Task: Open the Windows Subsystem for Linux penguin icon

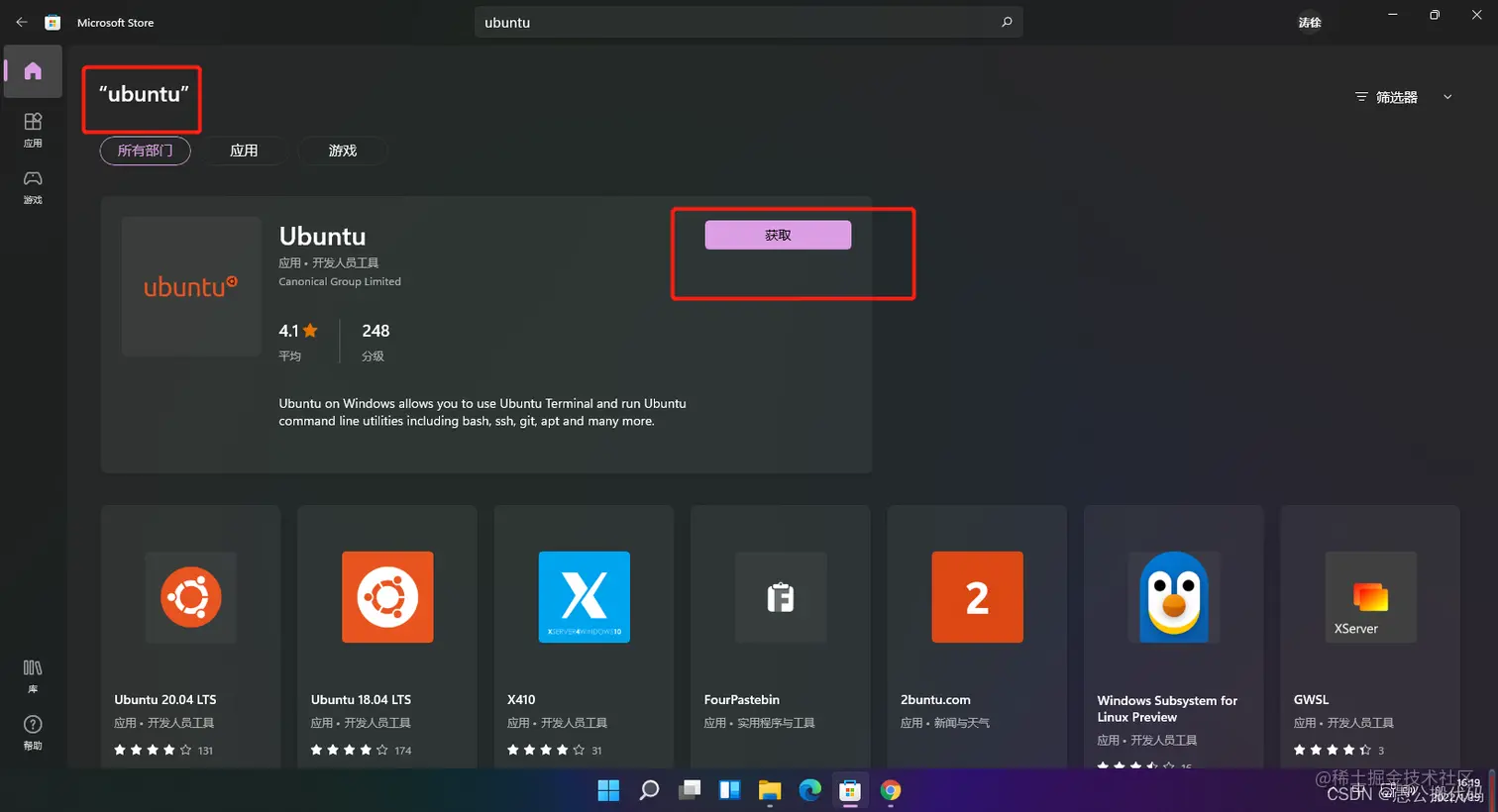Action: (1174, 597)
